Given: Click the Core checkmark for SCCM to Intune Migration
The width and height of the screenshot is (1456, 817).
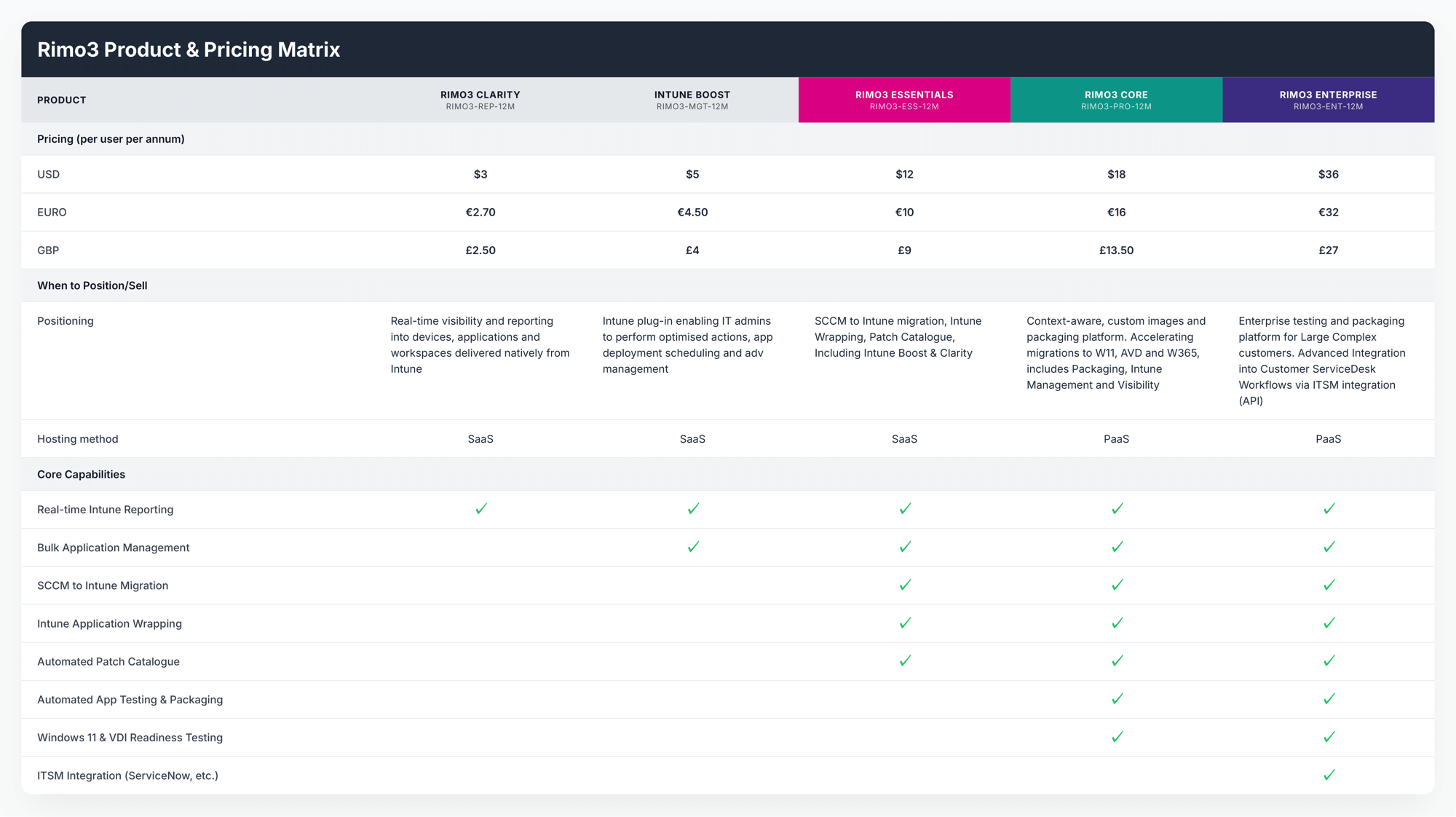Looking at the screenshot, I should 1117,585.
